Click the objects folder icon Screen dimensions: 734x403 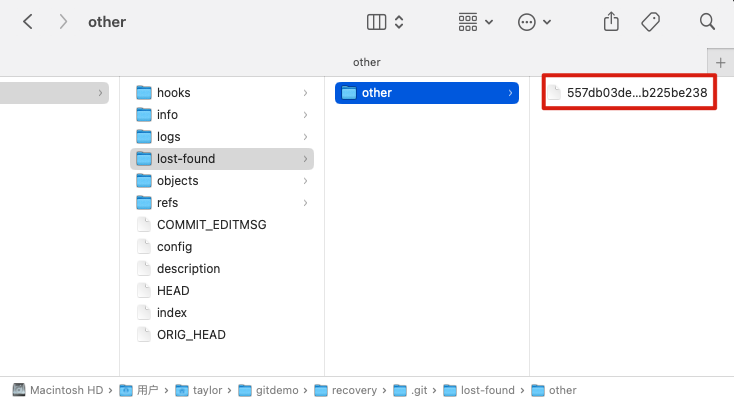click(x=144, y=181)
